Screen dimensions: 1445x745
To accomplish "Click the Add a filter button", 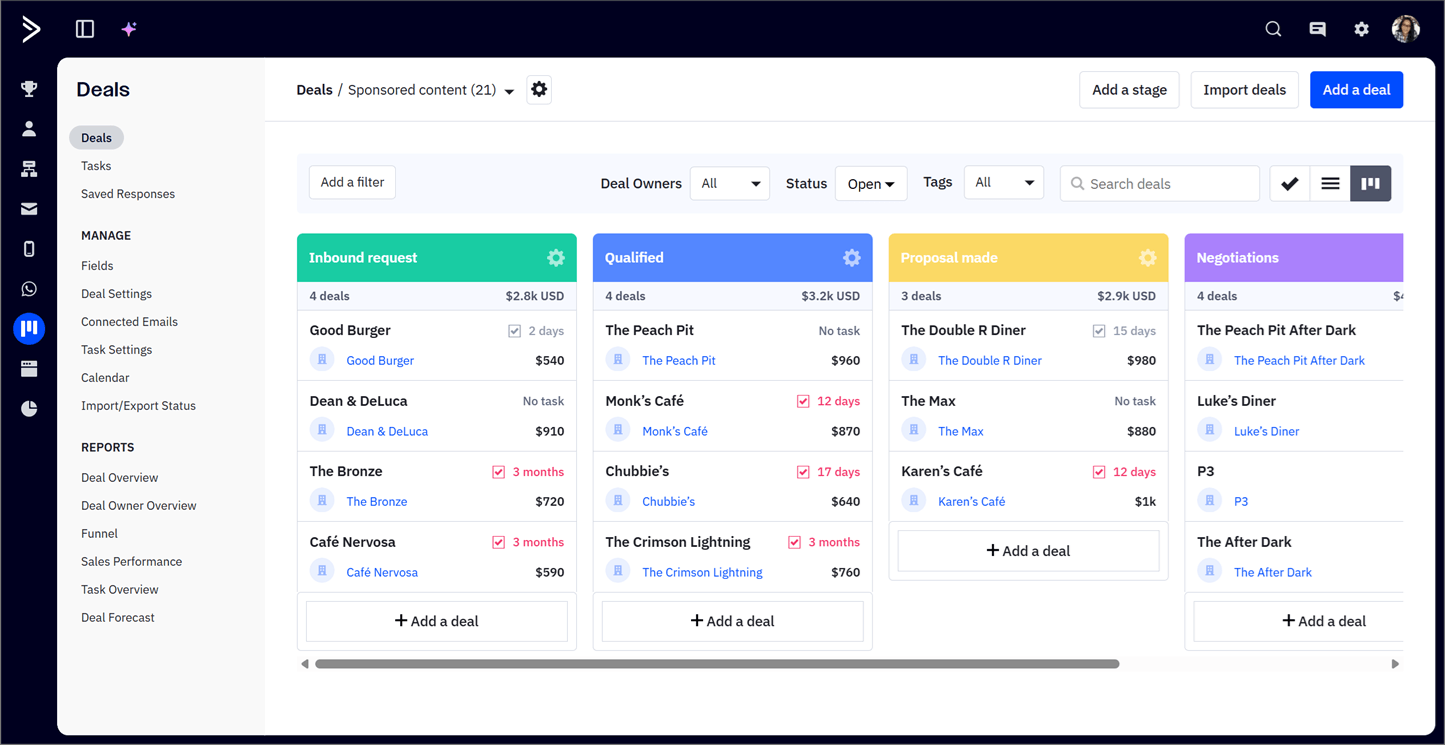I will coord(352,182).
